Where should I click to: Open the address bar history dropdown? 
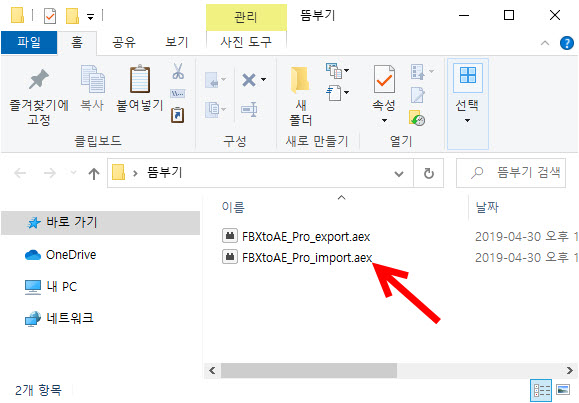pyautogui.click(x=399, y=173)
